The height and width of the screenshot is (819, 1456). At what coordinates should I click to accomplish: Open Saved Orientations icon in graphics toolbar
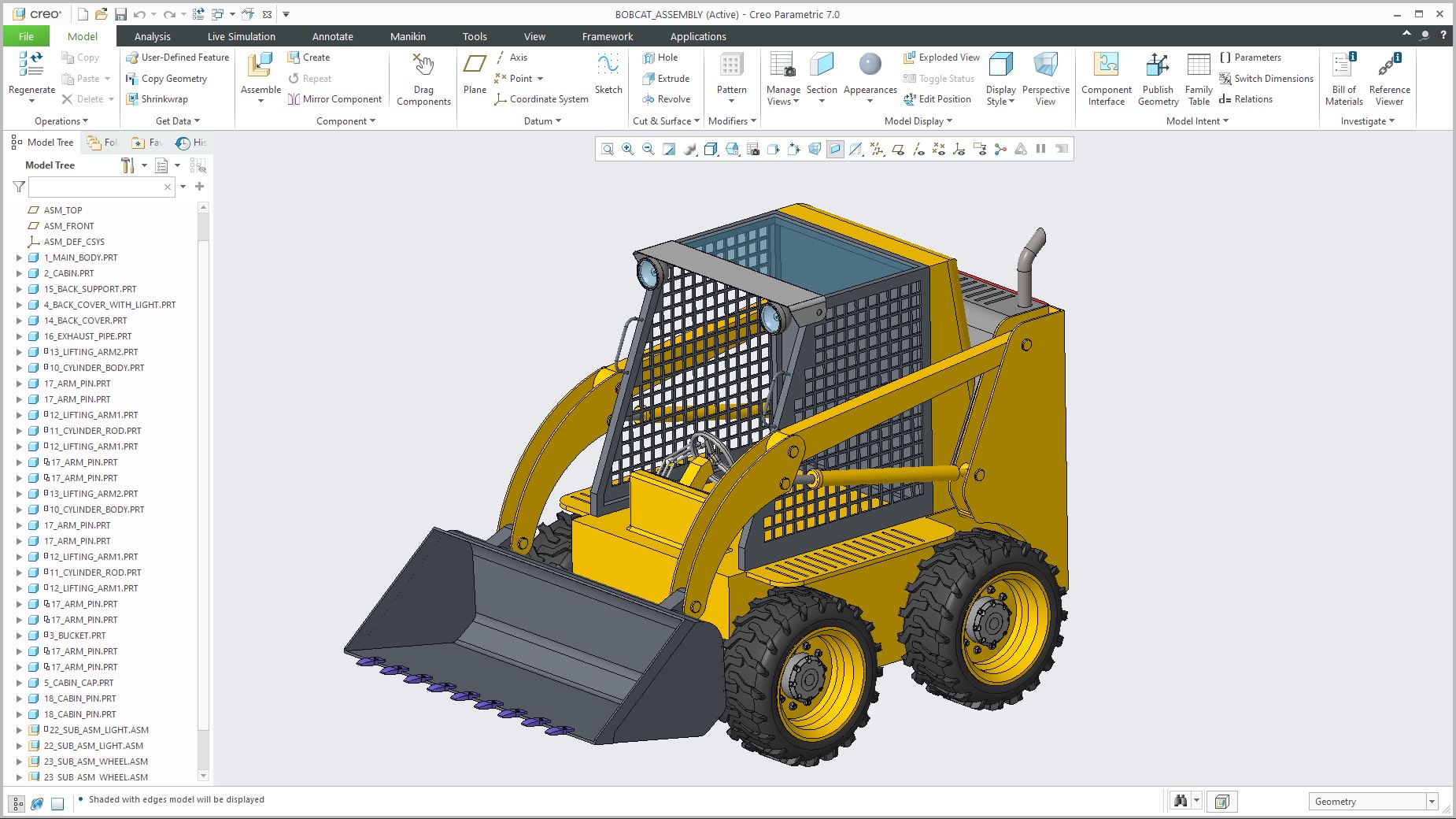(x=732, y=149)
